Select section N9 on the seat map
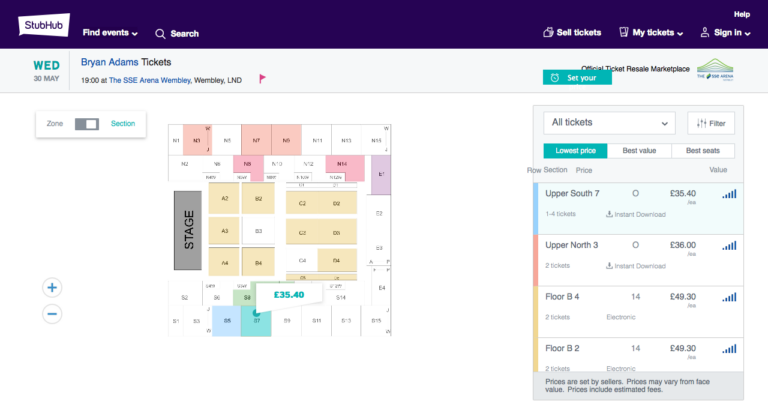768x419 pixels. coord(286,140)
